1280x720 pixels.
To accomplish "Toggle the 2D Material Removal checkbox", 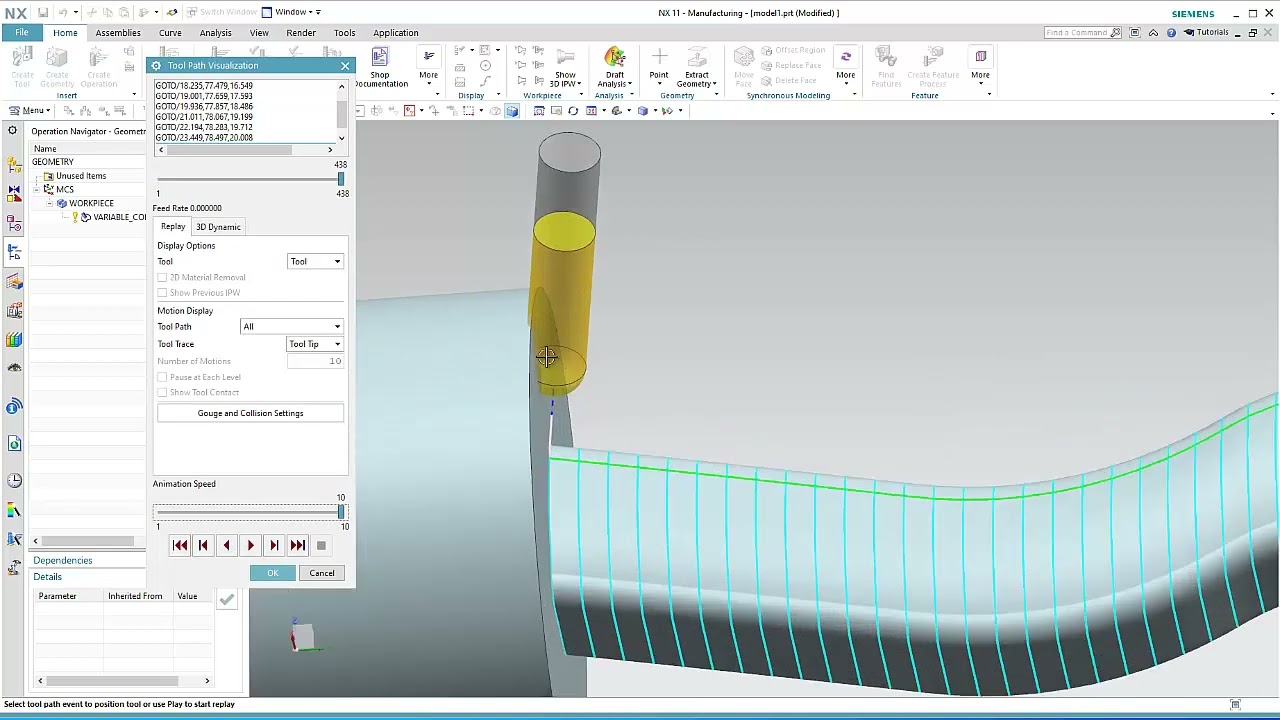I will (x=162, y=277).
